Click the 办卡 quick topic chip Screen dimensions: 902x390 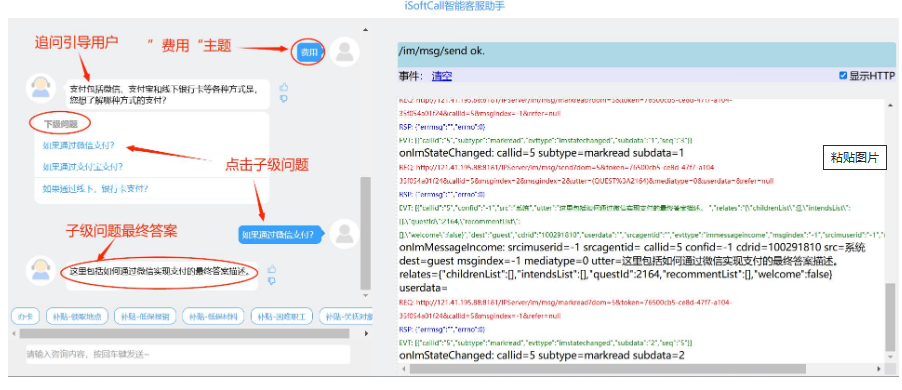[x=25, y=316]
